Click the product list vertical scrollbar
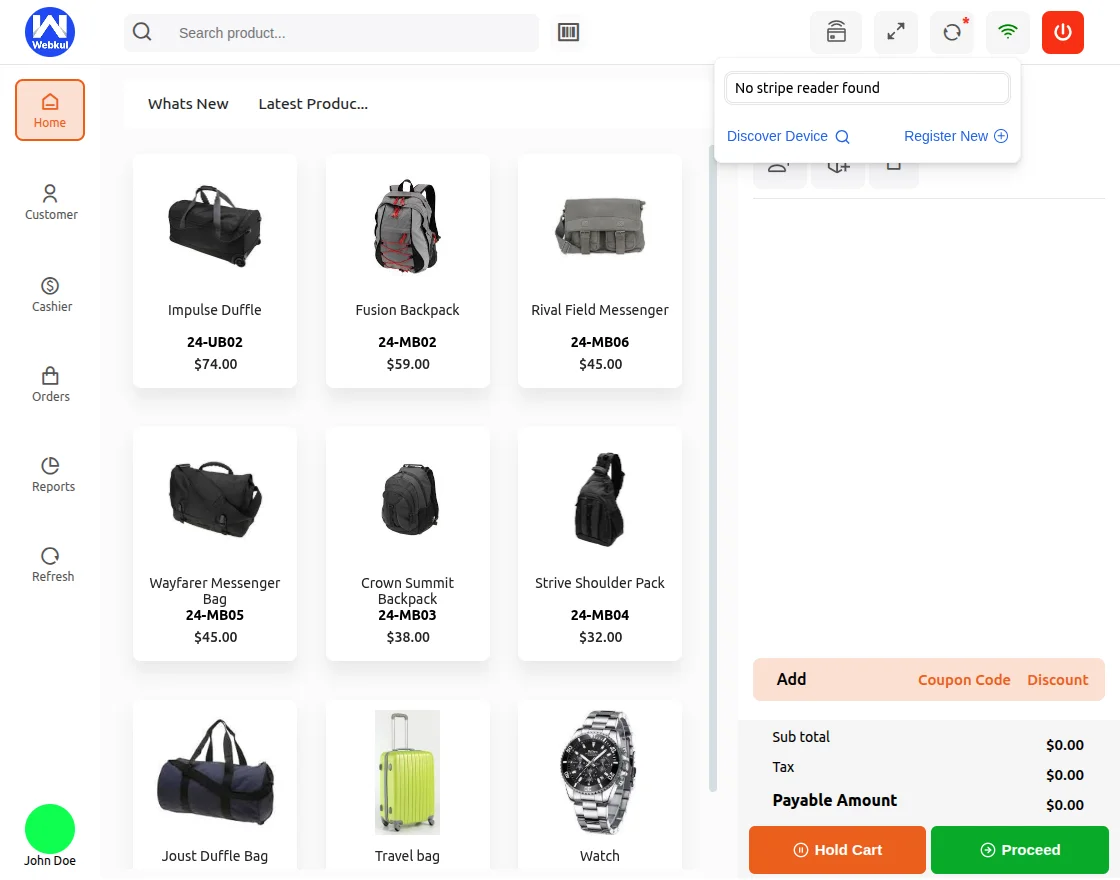This screenshot has height=880, width=1120. (x=712, y=468)
